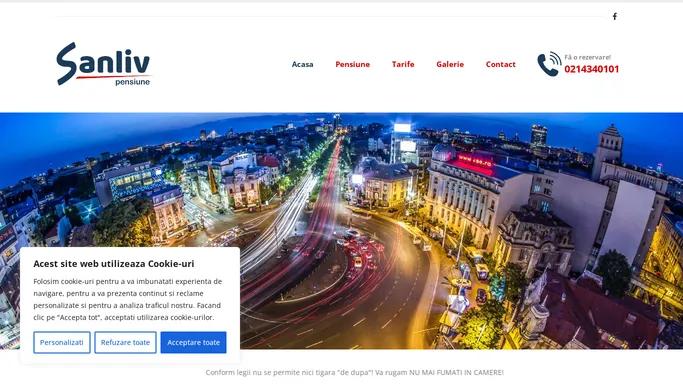Open the Facebook page icon
This screenshot has width=683, height=384.
[x=615, y=17]
